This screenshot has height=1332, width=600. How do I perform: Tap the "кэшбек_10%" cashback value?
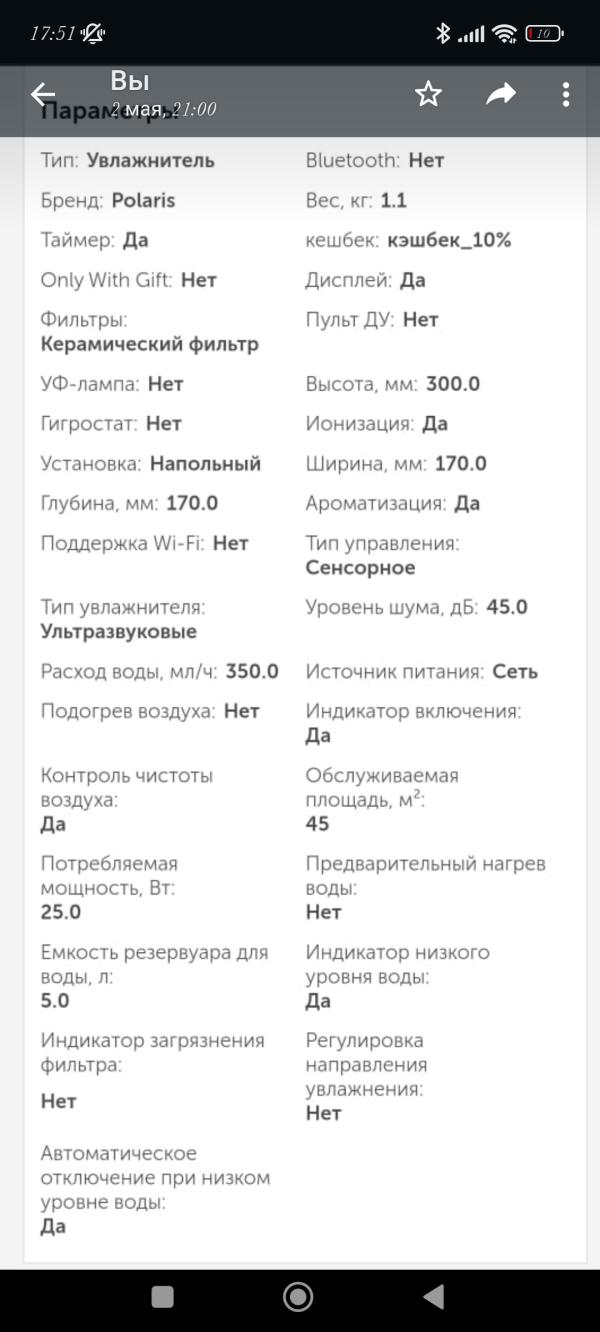pyautogui.click(x=449, y=240)
